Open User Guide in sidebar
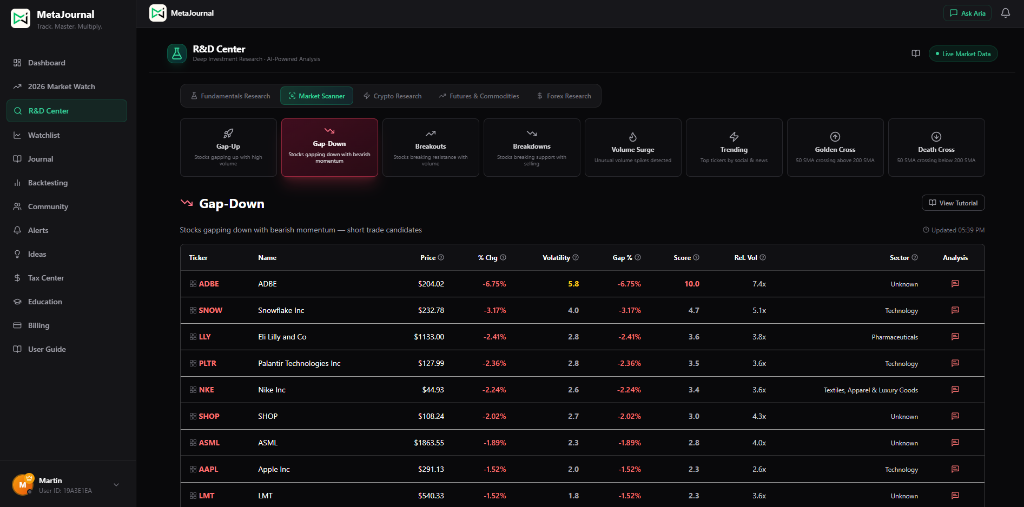1024x507 pixels. 67,350
